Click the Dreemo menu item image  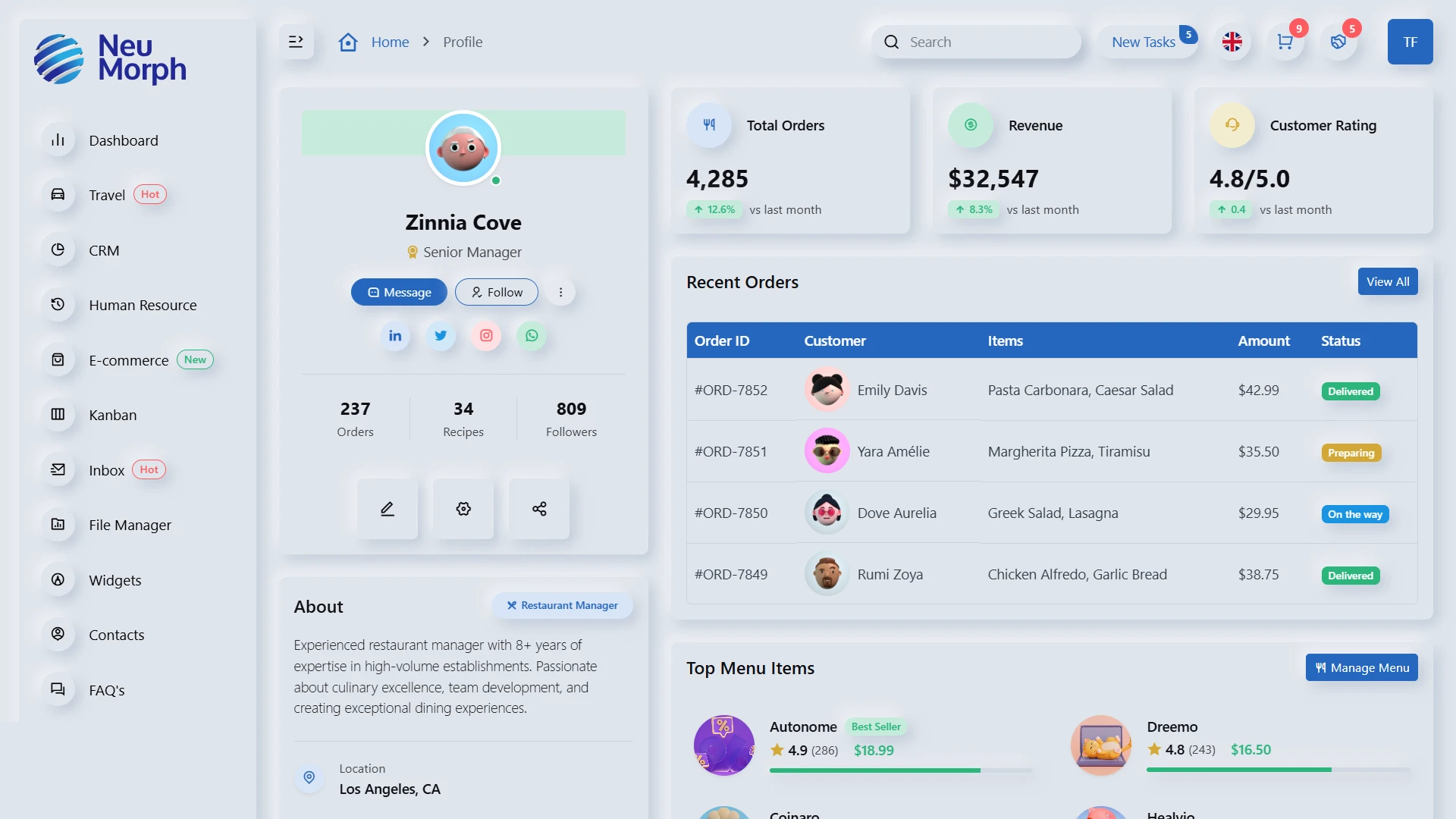tap(1101, 745)
